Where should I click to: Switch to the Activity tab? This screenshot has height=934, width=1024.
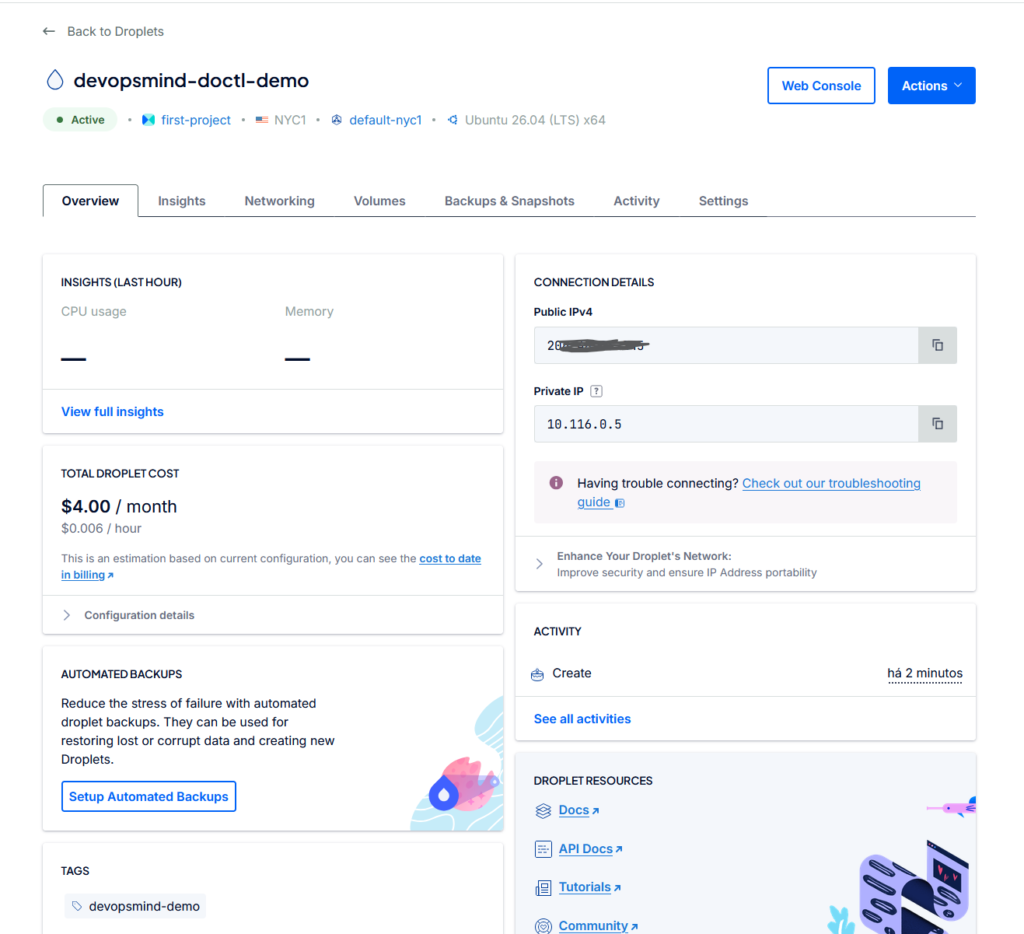point(637,201)
